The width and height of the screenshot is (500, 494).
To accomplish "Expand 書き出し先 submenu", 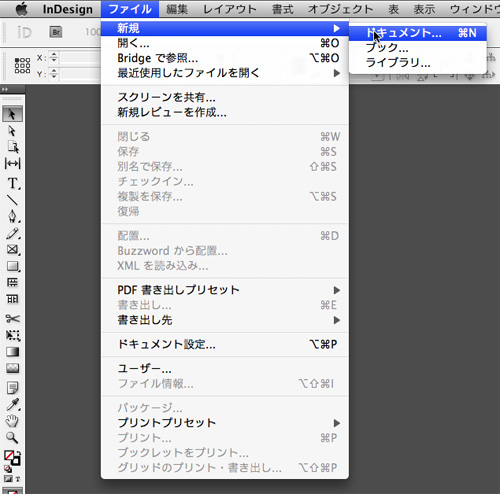I will [x=225, y=320].
